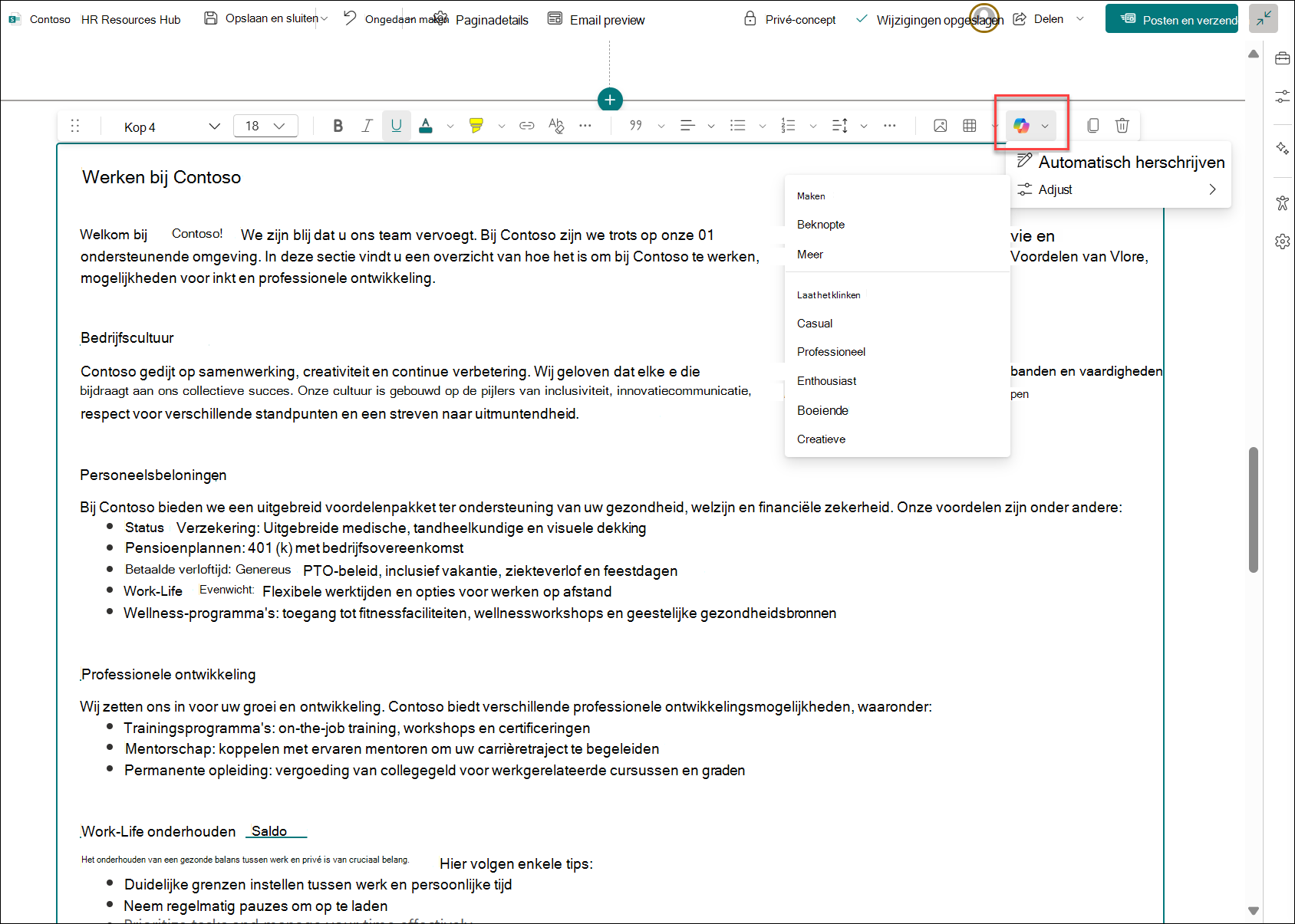Open Email preview
This screenshot has height=924, width=1295.
pos(596,19)
